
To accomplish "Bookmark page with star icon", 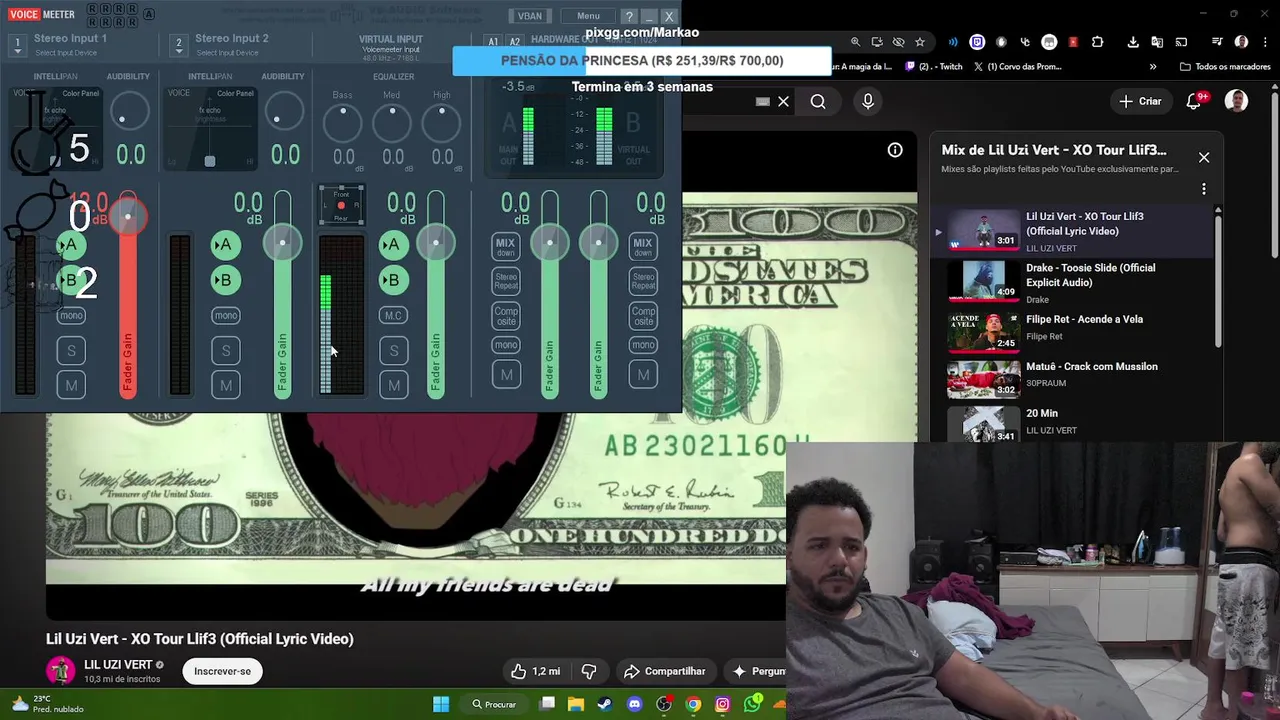I will 920,42.
